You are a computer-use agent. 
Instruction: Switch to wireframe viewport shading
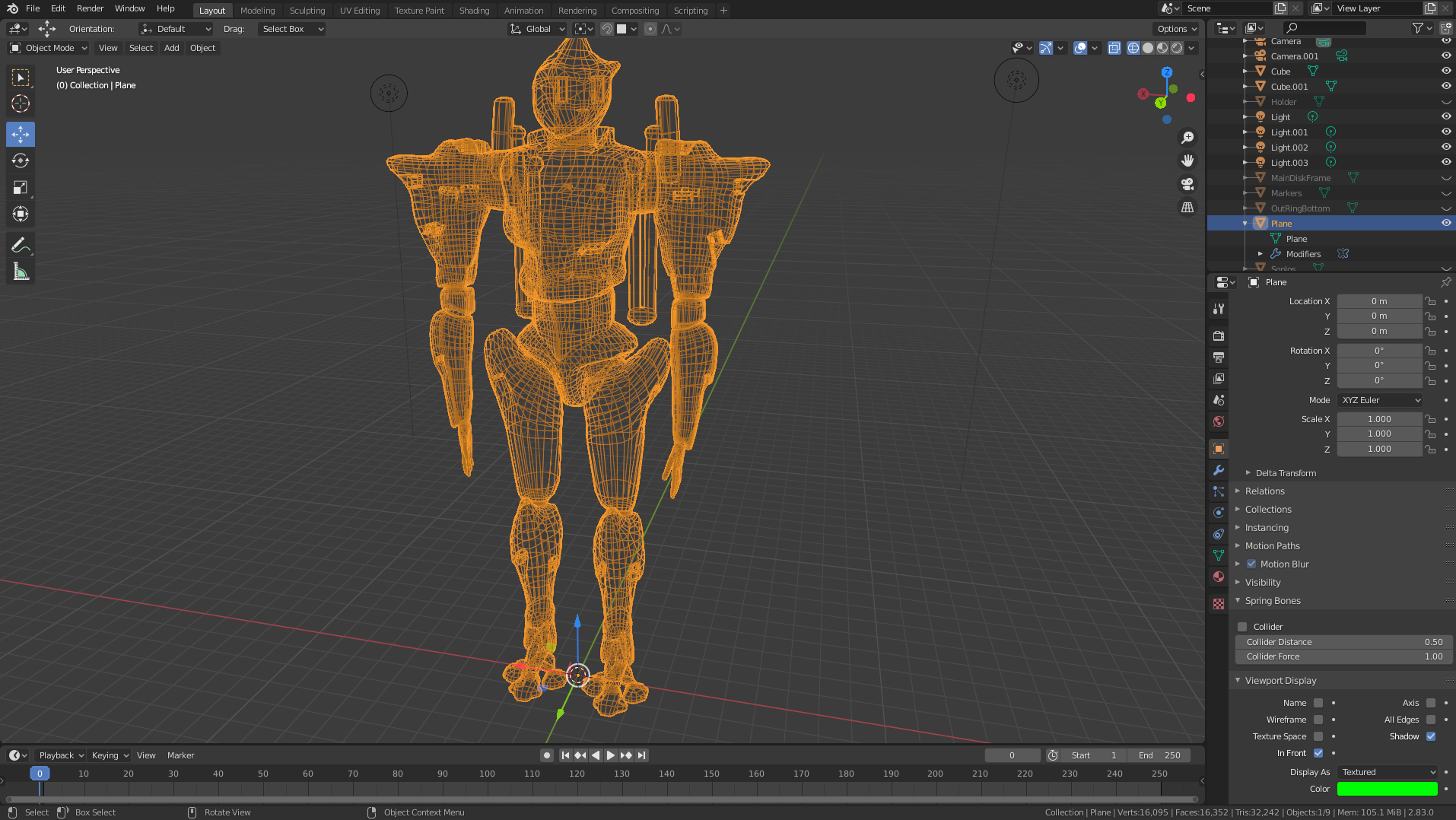click(x=1133, y=48)
